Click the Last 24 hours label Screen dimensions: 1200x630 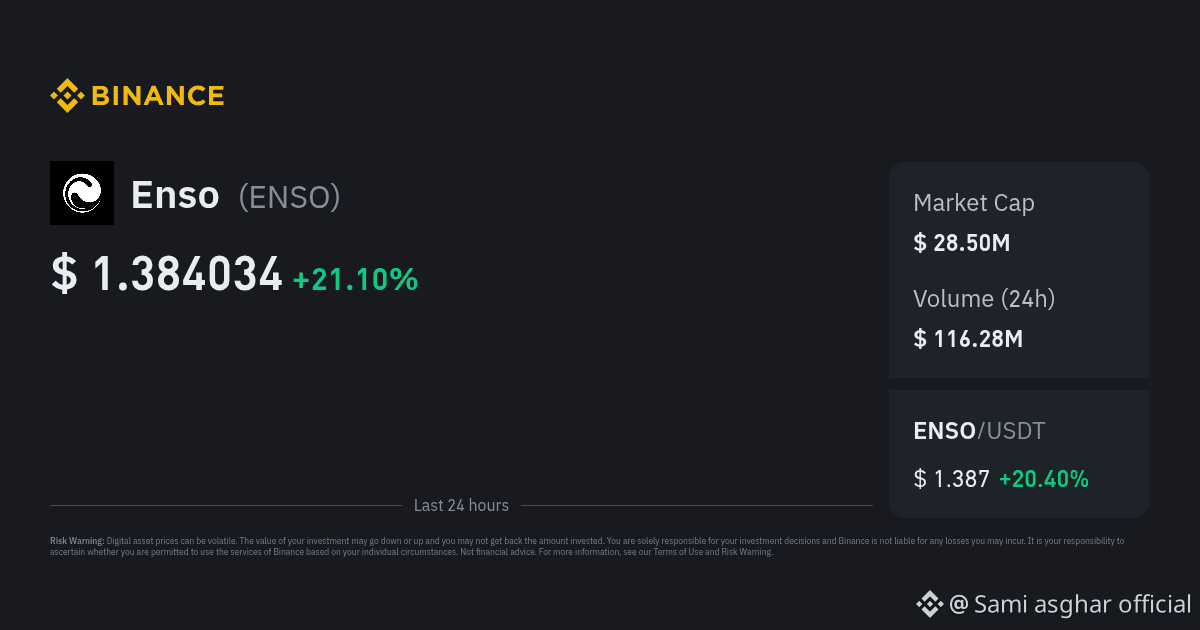(x=461, y=506)
